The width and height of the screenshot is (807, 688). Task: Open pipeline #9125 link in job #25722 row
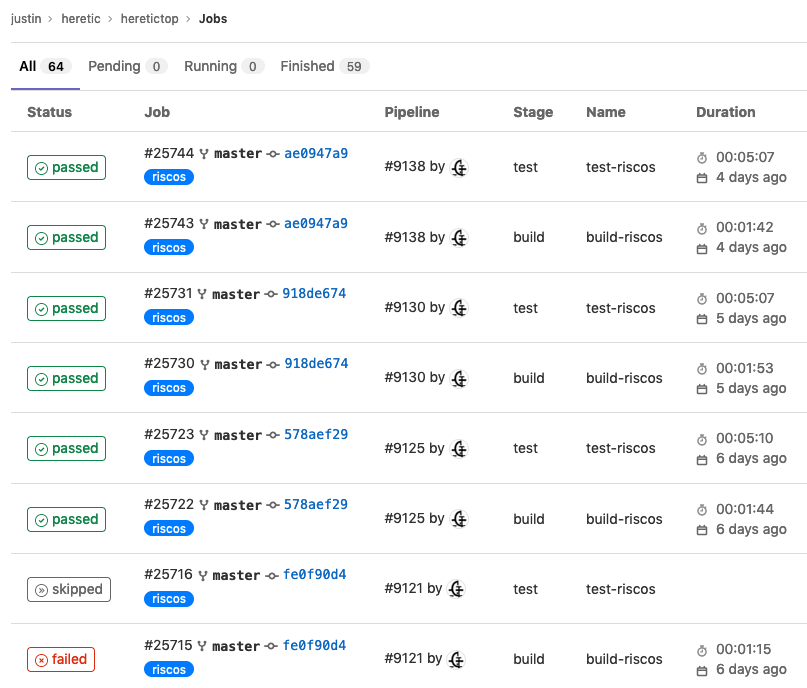(x=405, y=519)
